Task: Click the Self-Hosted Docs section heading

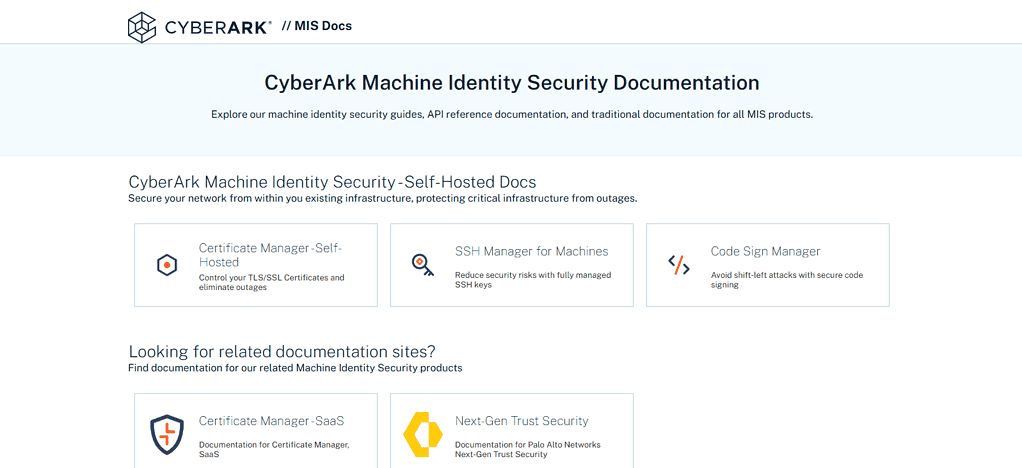Action: [x=332, y=182]
